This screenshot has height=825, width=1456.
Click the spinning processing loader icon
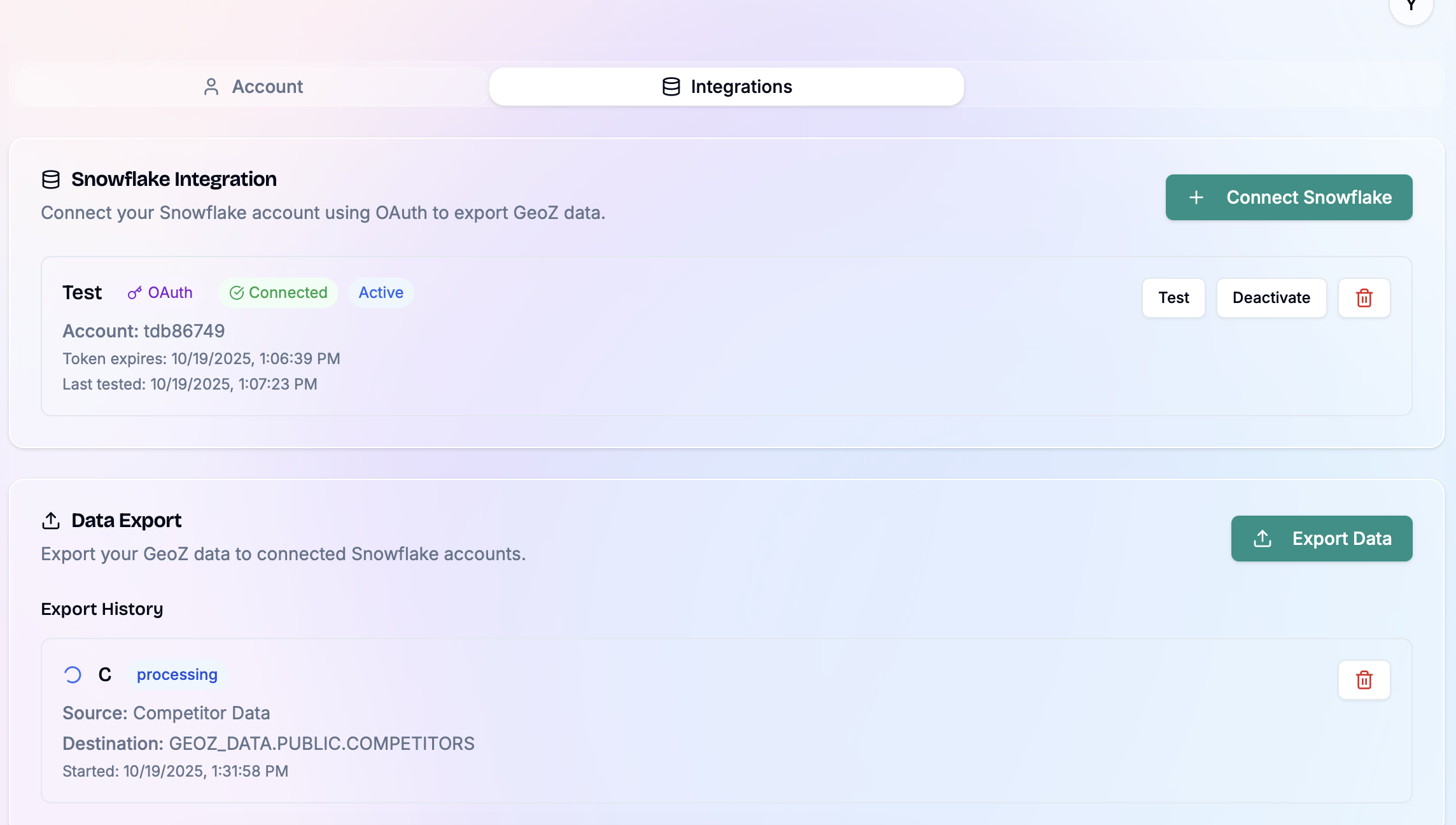(x=73, y=675)
